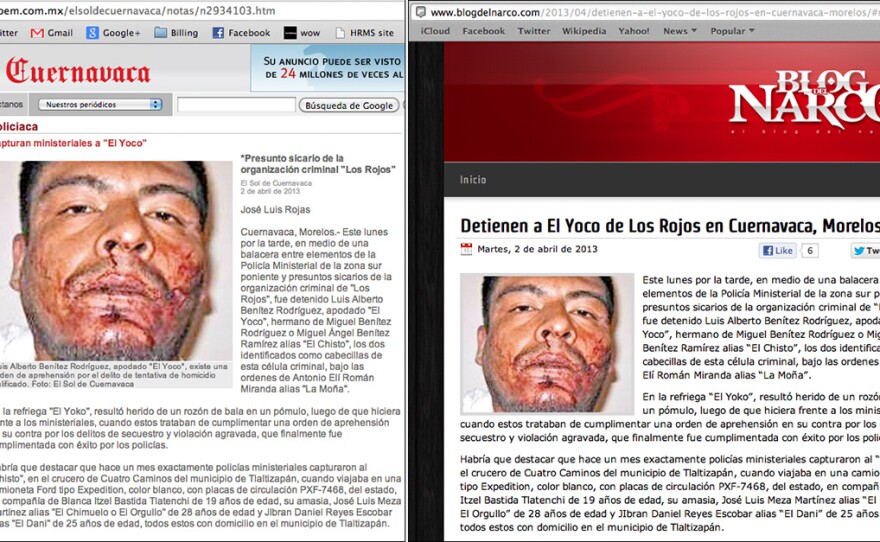
Task: Open the Google+ bookmark
Action: [113, 33]
